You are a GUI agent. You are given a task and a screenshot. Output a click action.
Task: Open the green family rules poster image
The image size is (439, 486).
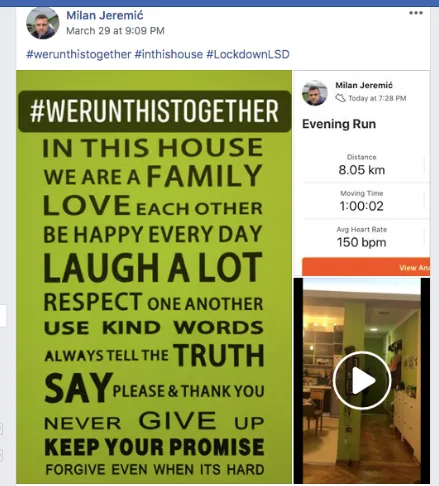tap(154, 277)
